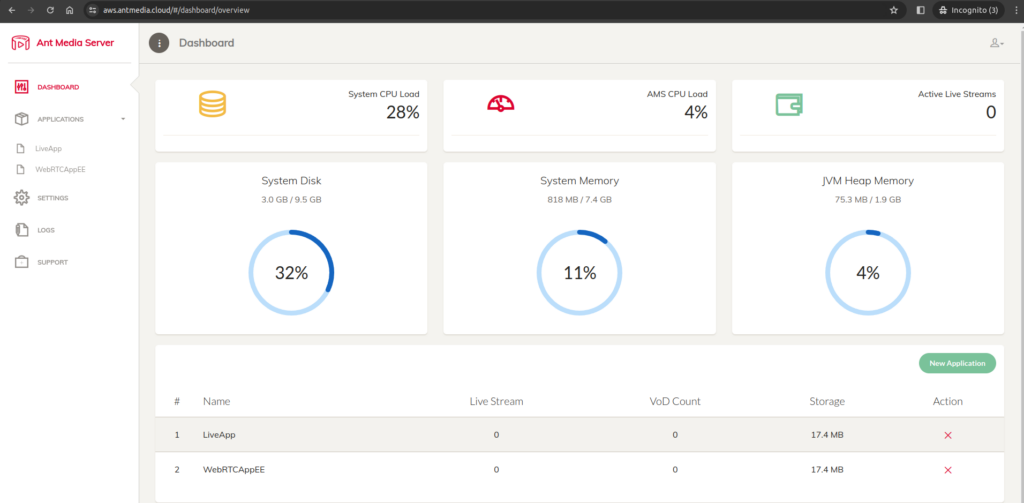View site information icon in address bar
Viewport: 1024px width, 503px height.
tap(93, 10)
